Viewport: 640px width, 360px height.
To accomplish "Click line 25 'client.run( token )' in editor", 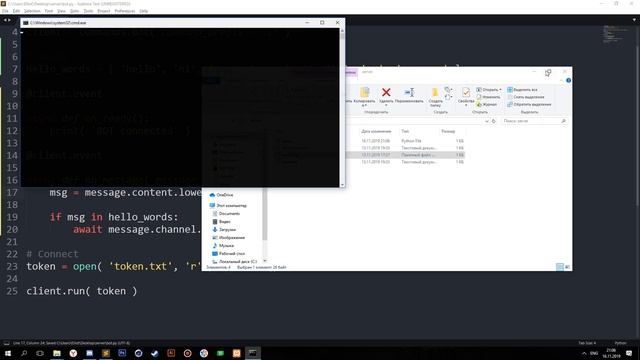I will click(82, 291).
